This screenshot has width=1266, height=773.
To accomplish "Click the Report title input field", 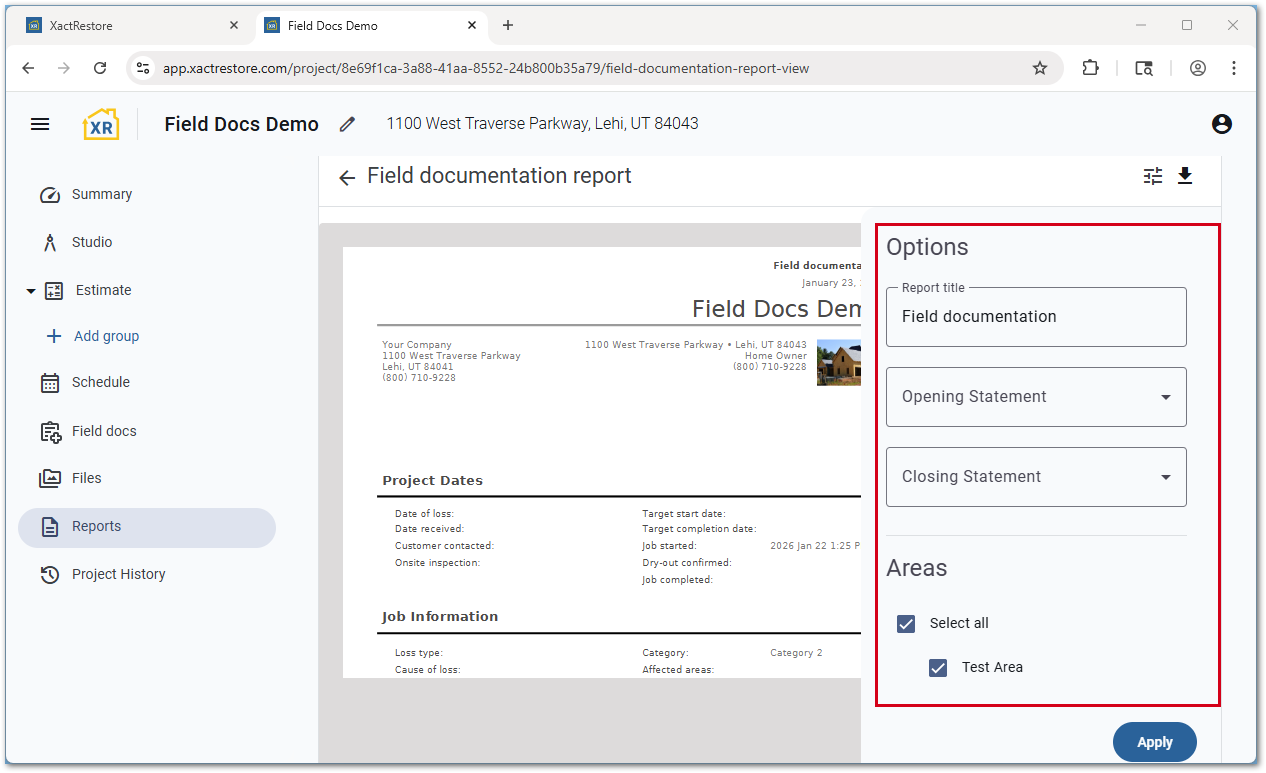I will tap(1036, 317).
